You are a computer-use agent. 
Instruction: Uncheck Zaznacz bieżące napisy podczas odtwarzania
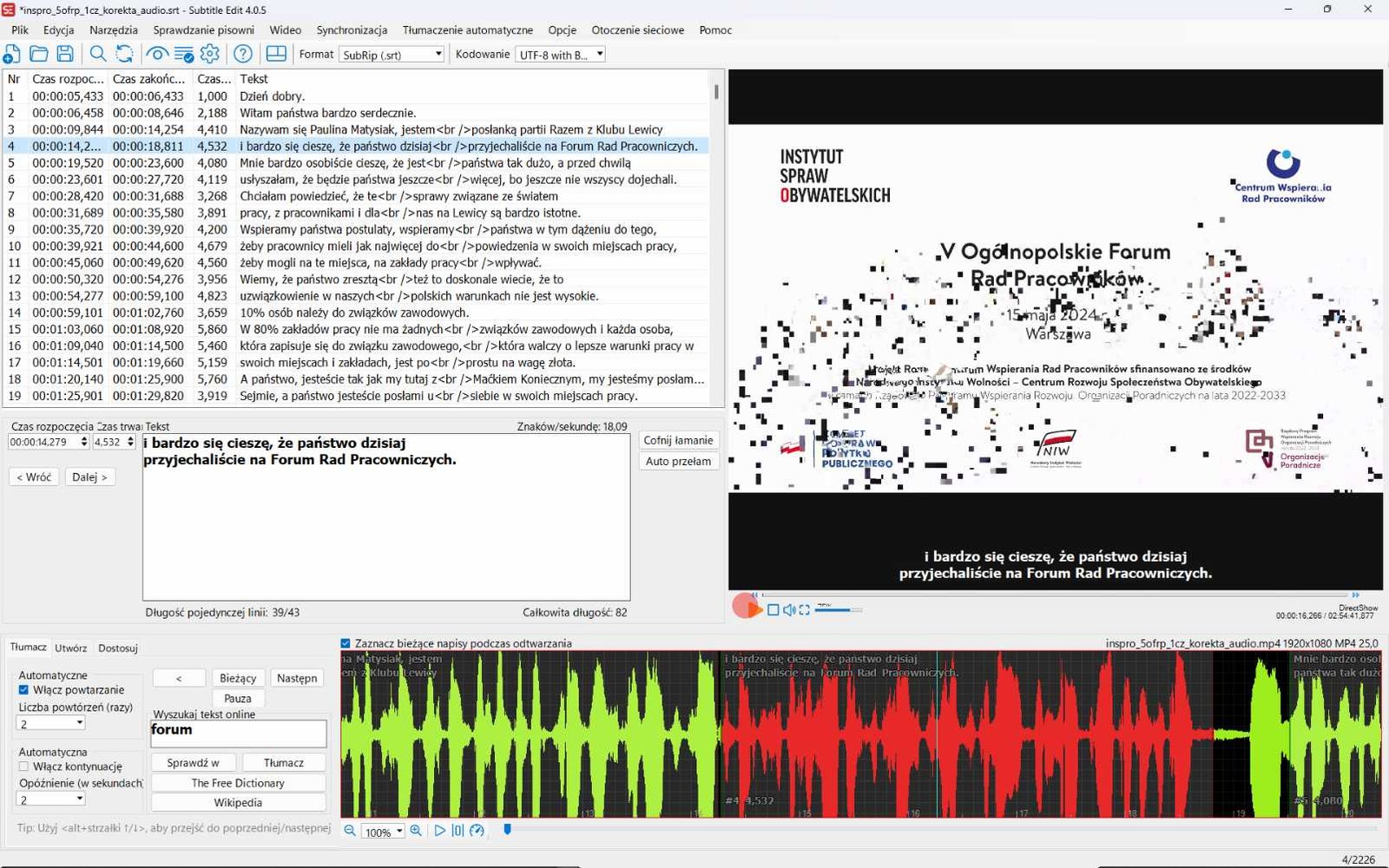(346, 643)
